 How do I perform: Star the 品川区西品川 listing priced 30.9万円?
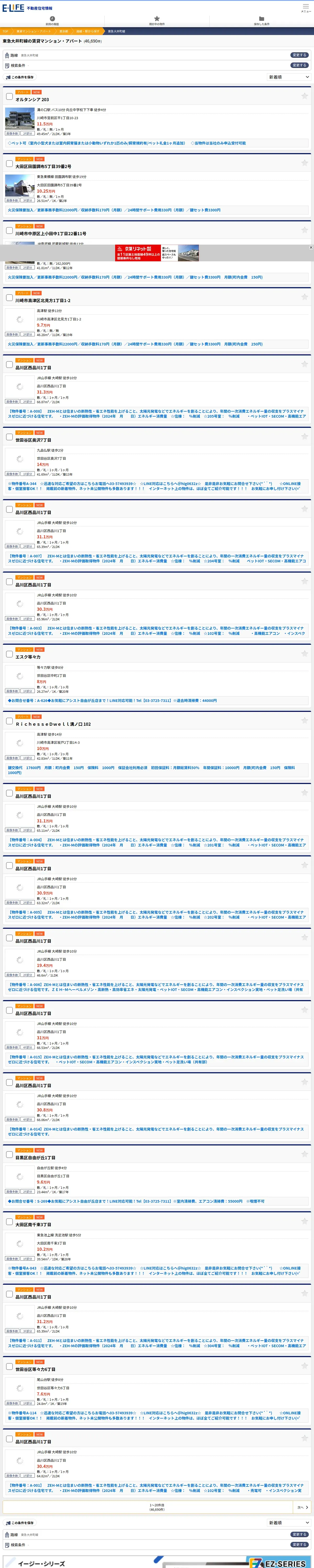(x=304, y=866)
